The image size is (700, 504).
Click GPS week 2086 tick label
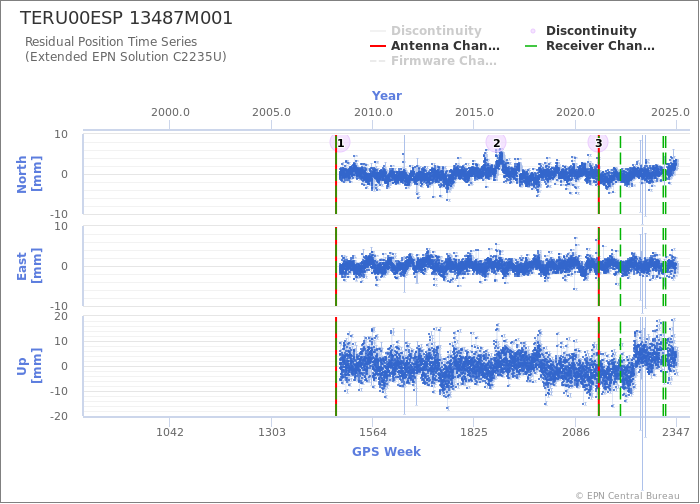point(575,432)
